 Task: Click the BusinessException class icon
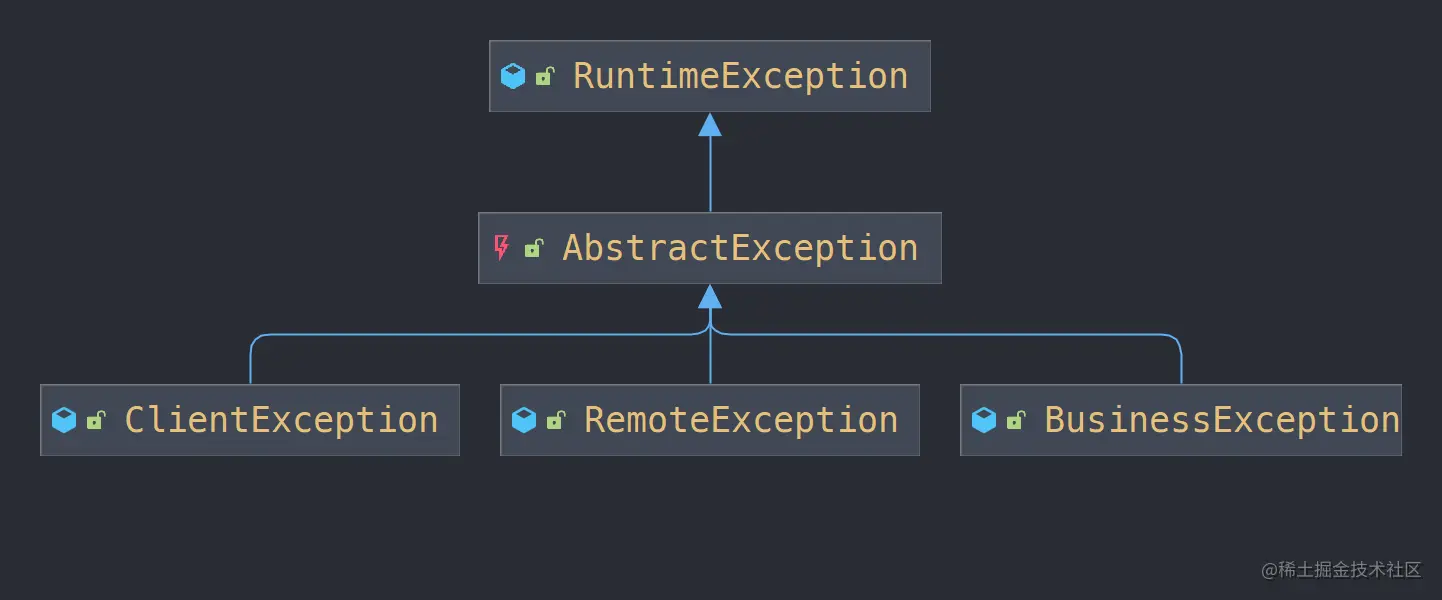[984, 420]
